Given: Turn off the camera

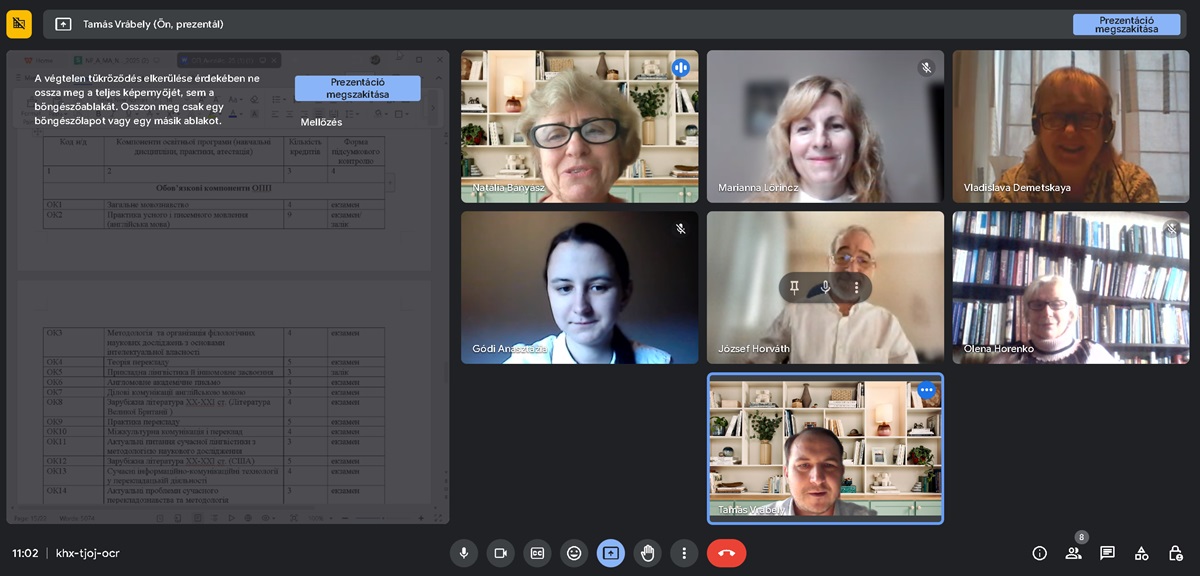Looking at the screenshot, I should [500, 553].
